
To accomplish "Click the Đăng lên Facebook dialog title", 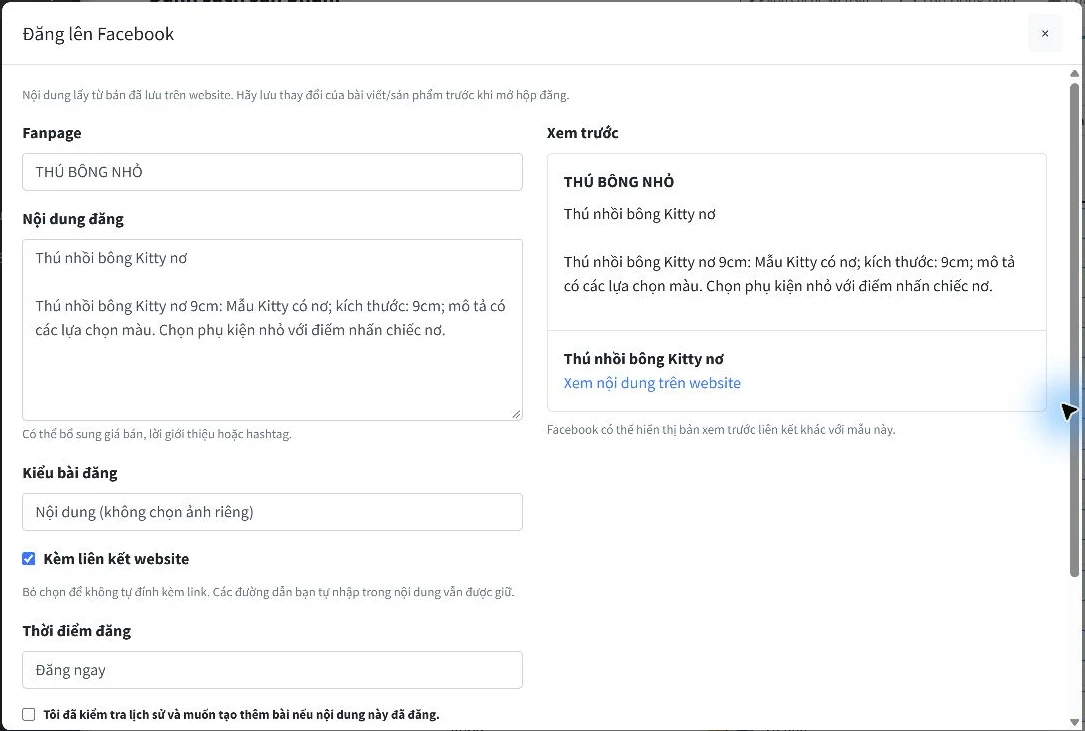I will 98,34.
